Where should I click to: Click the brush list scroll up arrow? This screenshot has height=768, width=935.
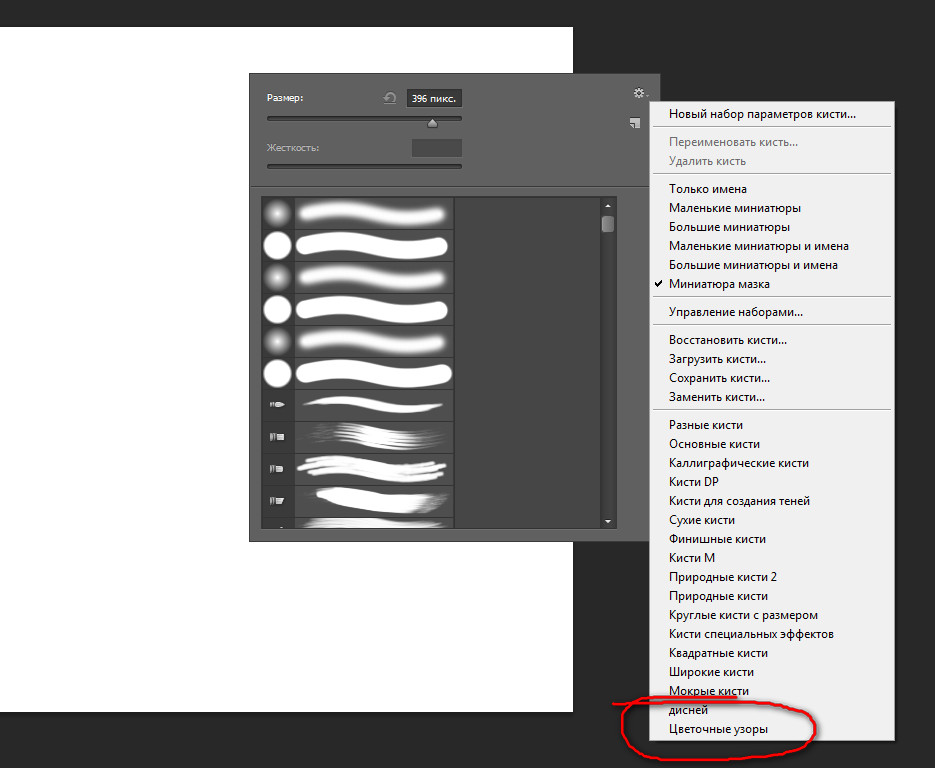click(x=608, y=206)
